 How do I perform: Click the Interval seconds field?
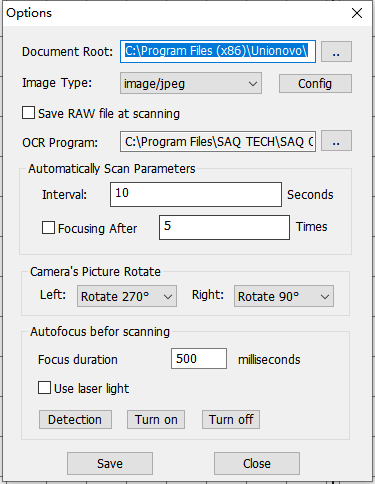[196, 194]
